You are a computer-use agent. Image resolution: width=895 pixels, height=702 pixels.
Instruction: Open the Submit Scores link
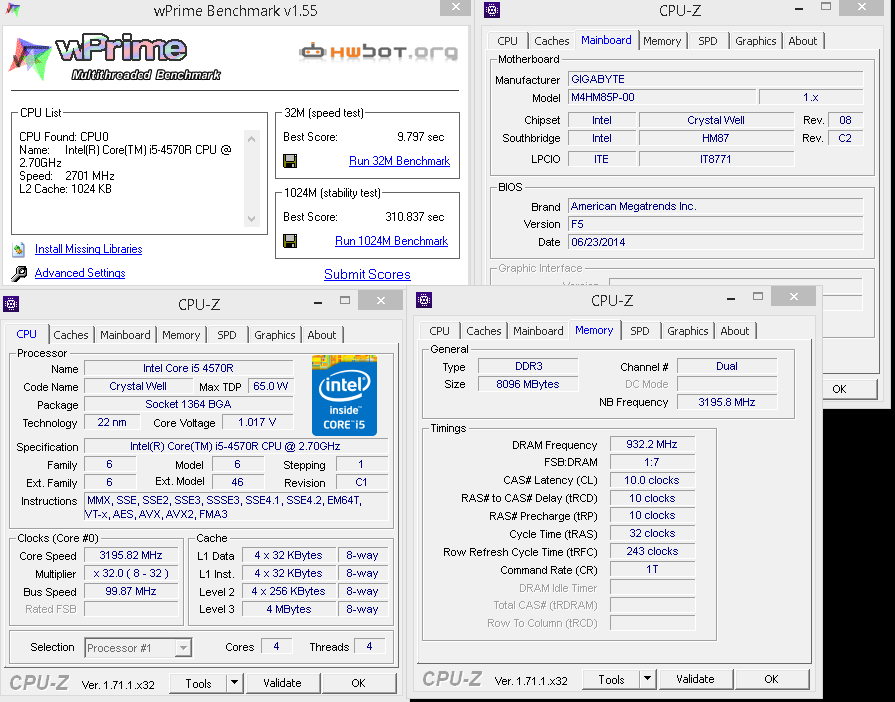(x=367, y=274)
